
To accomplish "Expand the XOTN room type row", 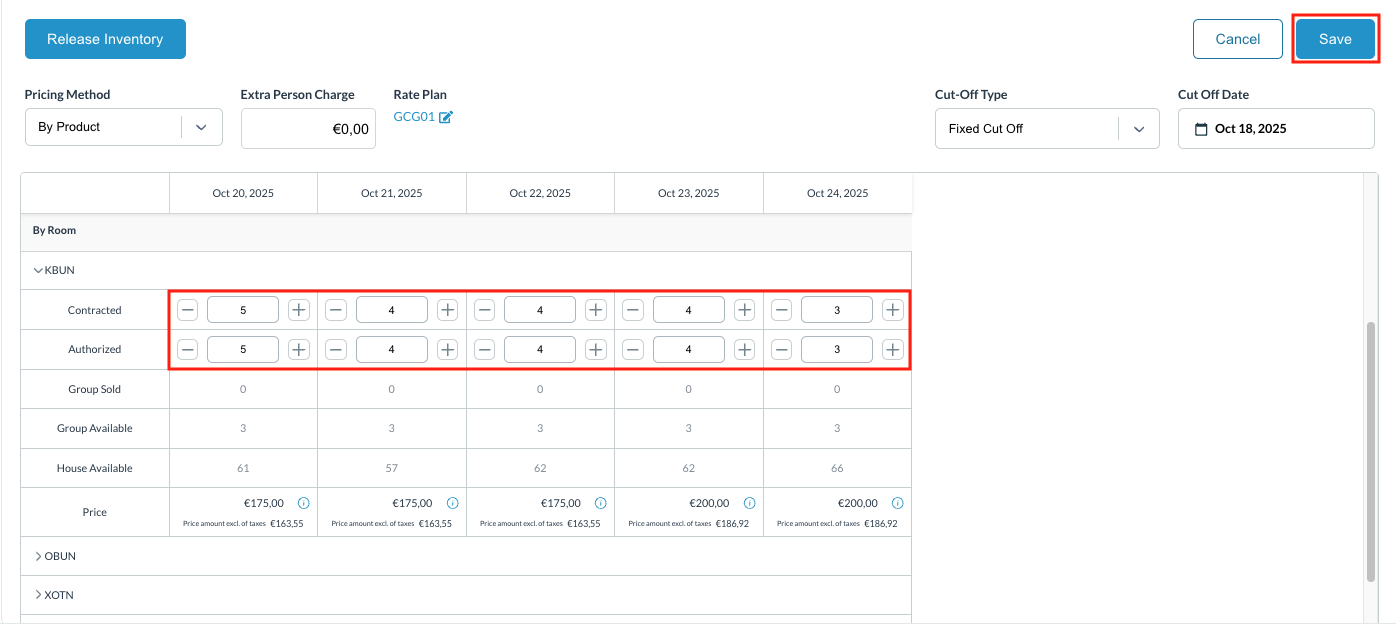I will point(39,595).
